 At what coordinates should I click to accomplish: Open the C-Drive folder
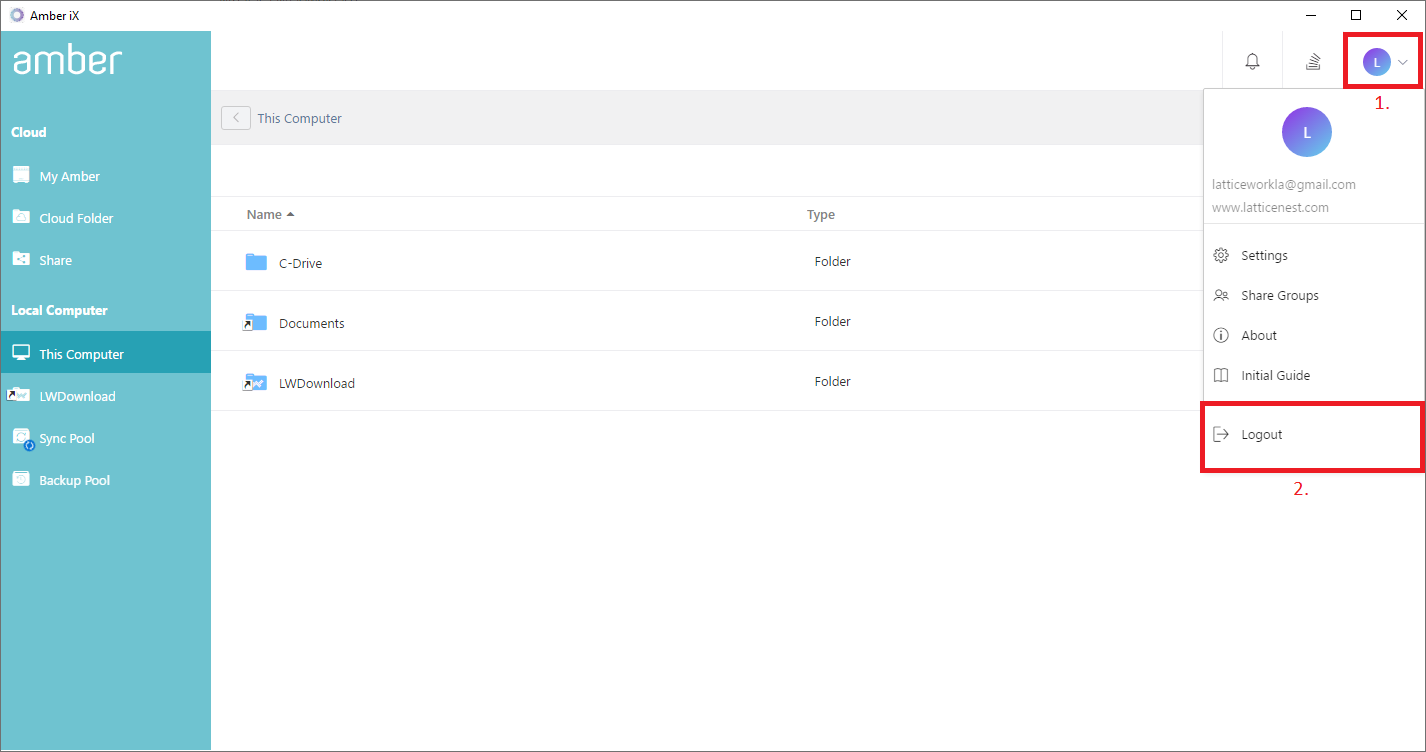[x=300, y=262]
